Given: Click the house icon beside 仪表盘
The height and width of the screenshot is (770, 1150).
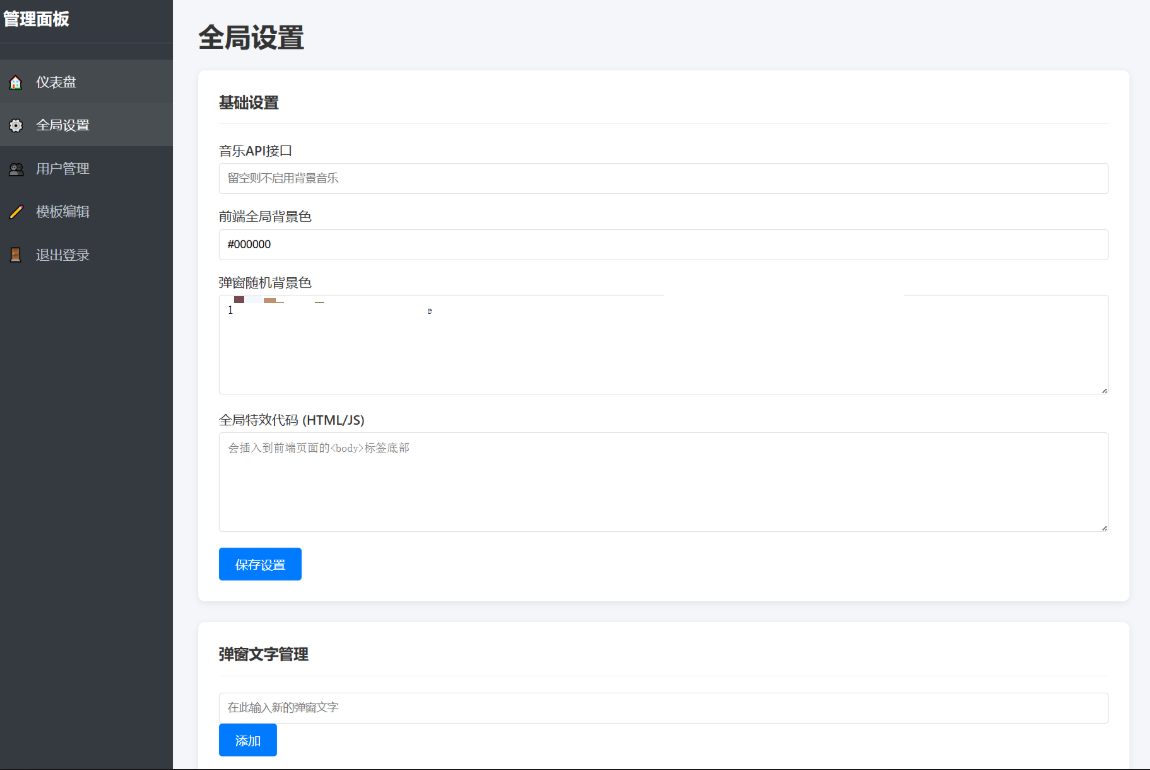Looking at the screenshot, I should point(16,82).
